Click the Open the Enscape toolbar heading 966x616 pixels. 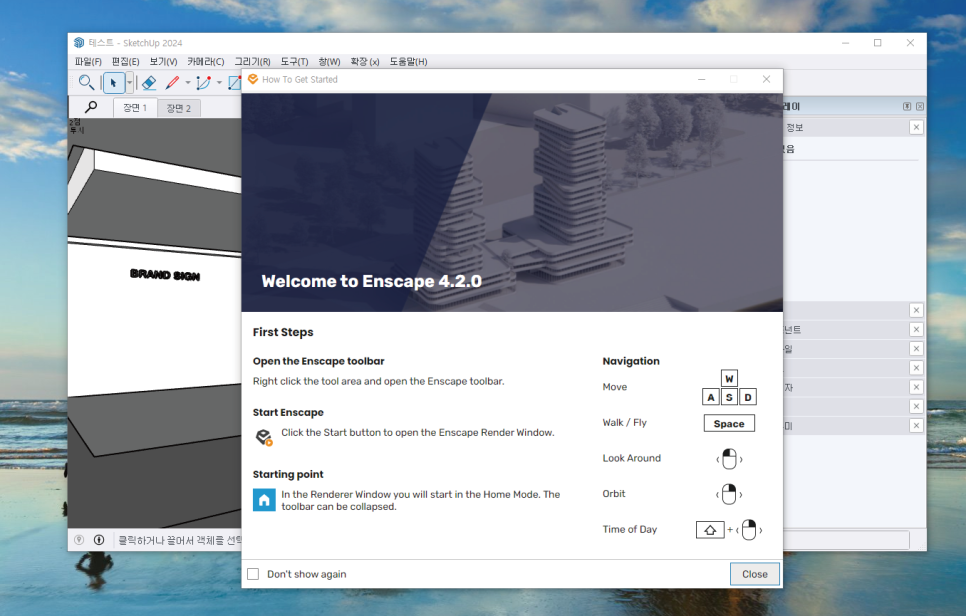click(319, 361)
